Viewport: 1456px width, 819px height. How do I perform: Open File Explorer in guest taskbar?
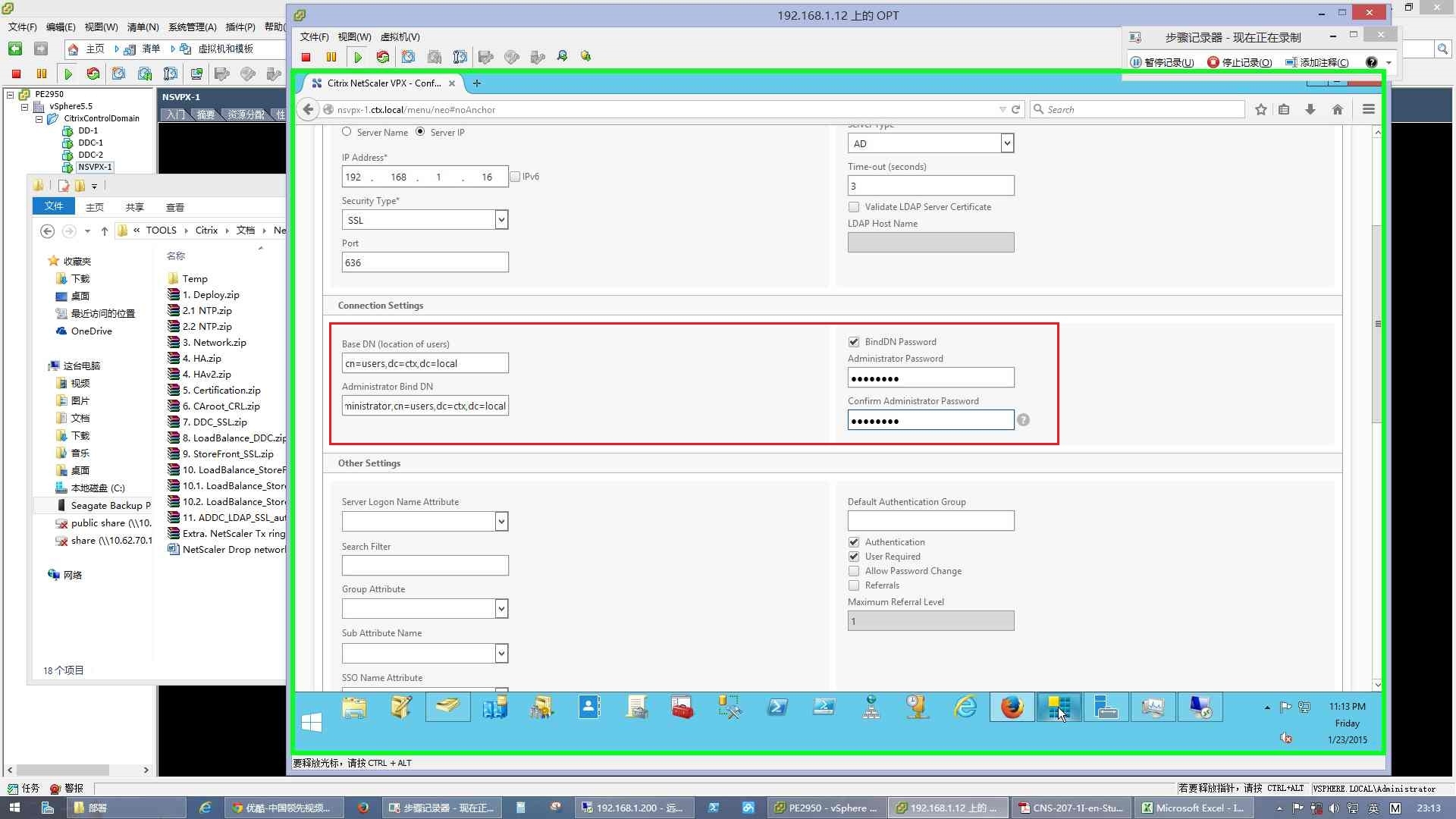click(354, 708)
